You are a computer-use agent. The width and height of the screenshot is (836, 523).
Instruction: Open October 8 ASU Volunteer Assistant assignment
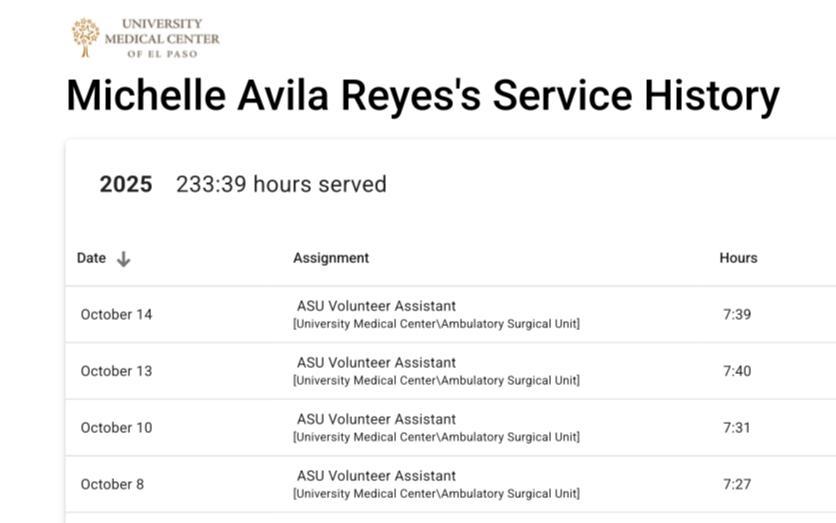(376, 476)
